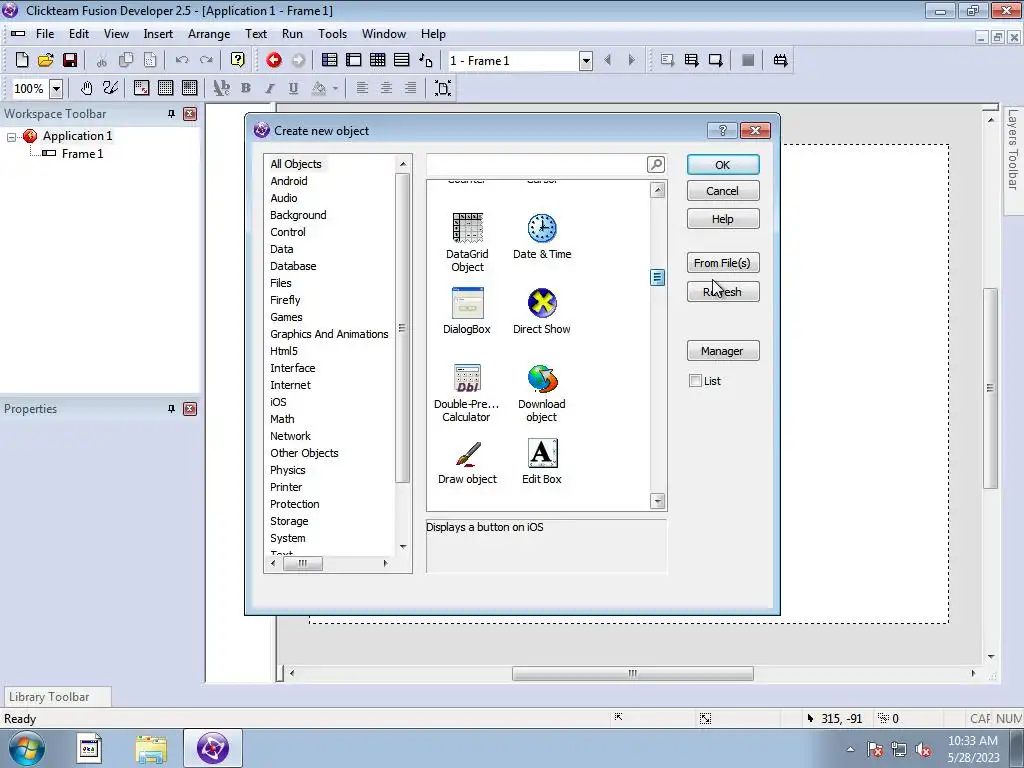
Task: Click object list scroll-down arrow
Action: pyautogui.click(x=658, y=501)
